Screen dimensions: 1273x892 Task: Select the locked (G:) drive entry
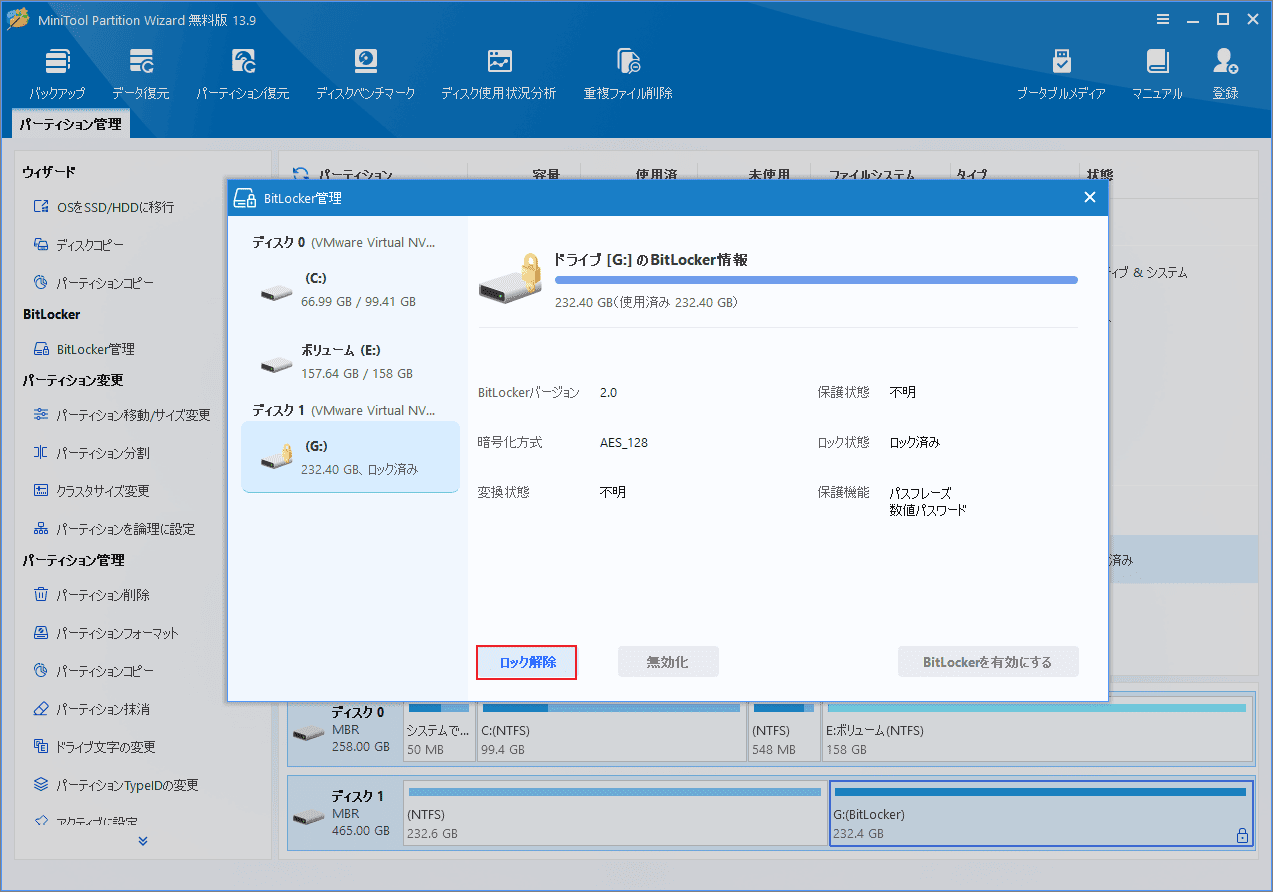pyautogui.click(x=350, y=457)
